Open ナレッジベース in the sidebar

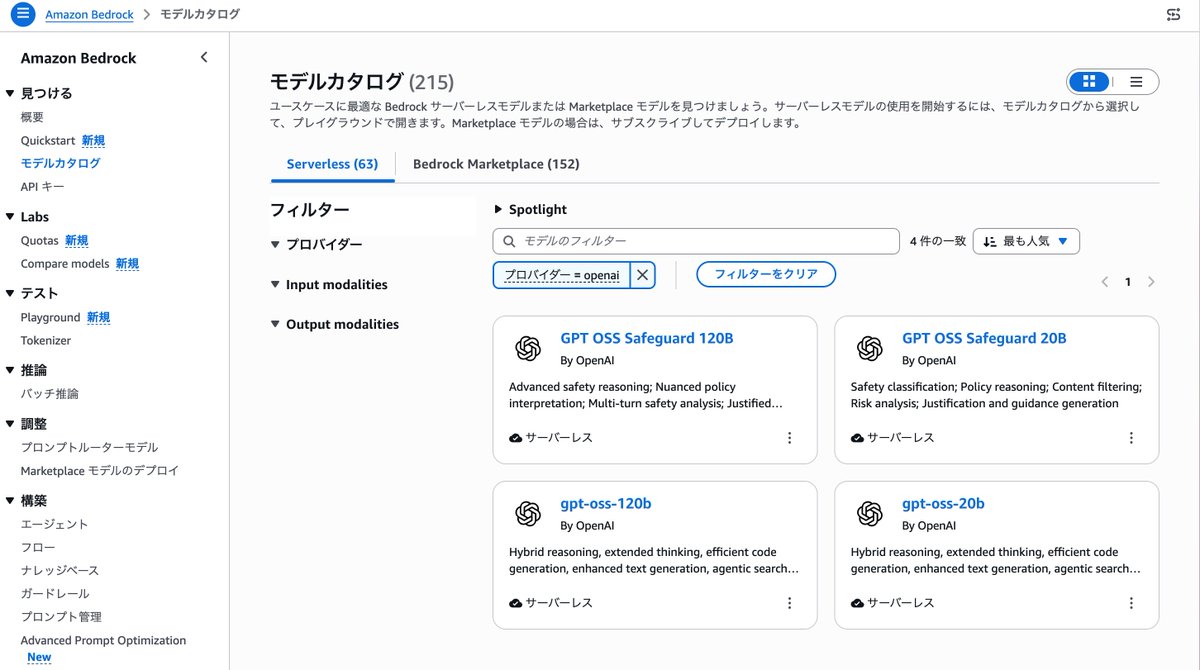click(60, 570)
